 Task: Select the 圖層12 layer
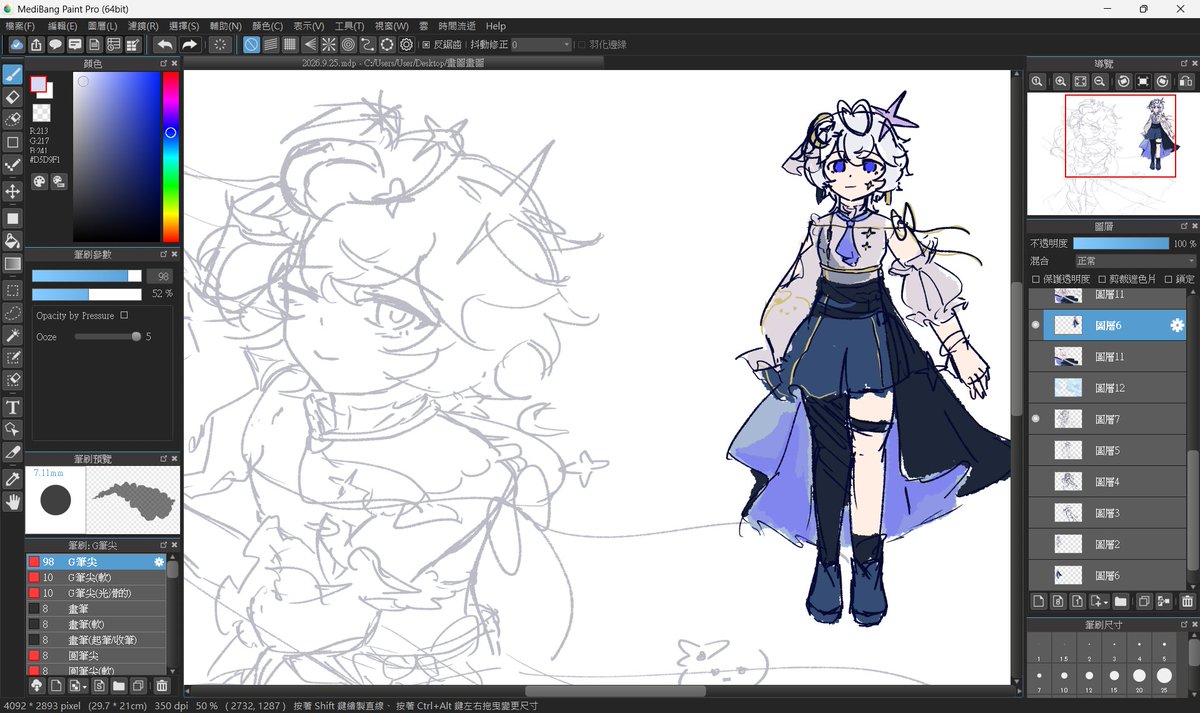[x=1108, y=388]
